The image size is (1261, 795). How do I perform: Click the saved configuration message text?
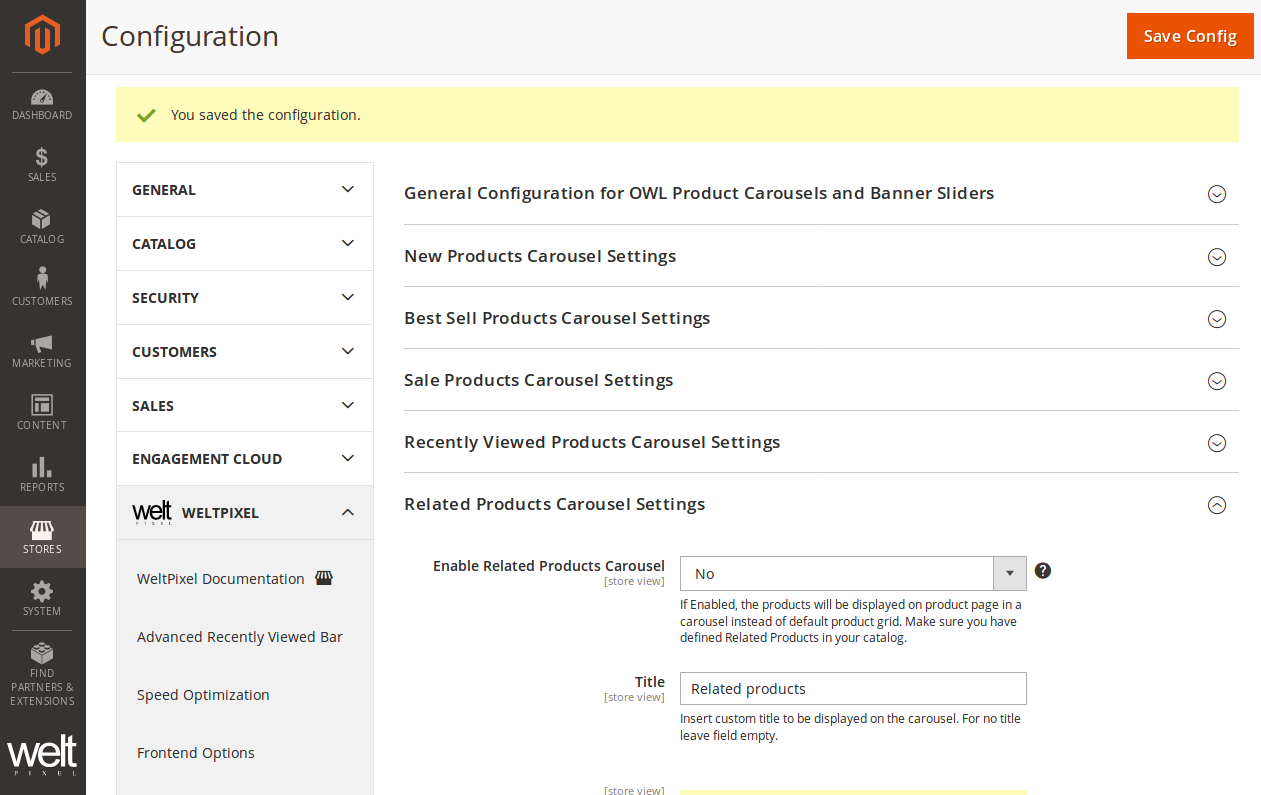coord(266,115)
